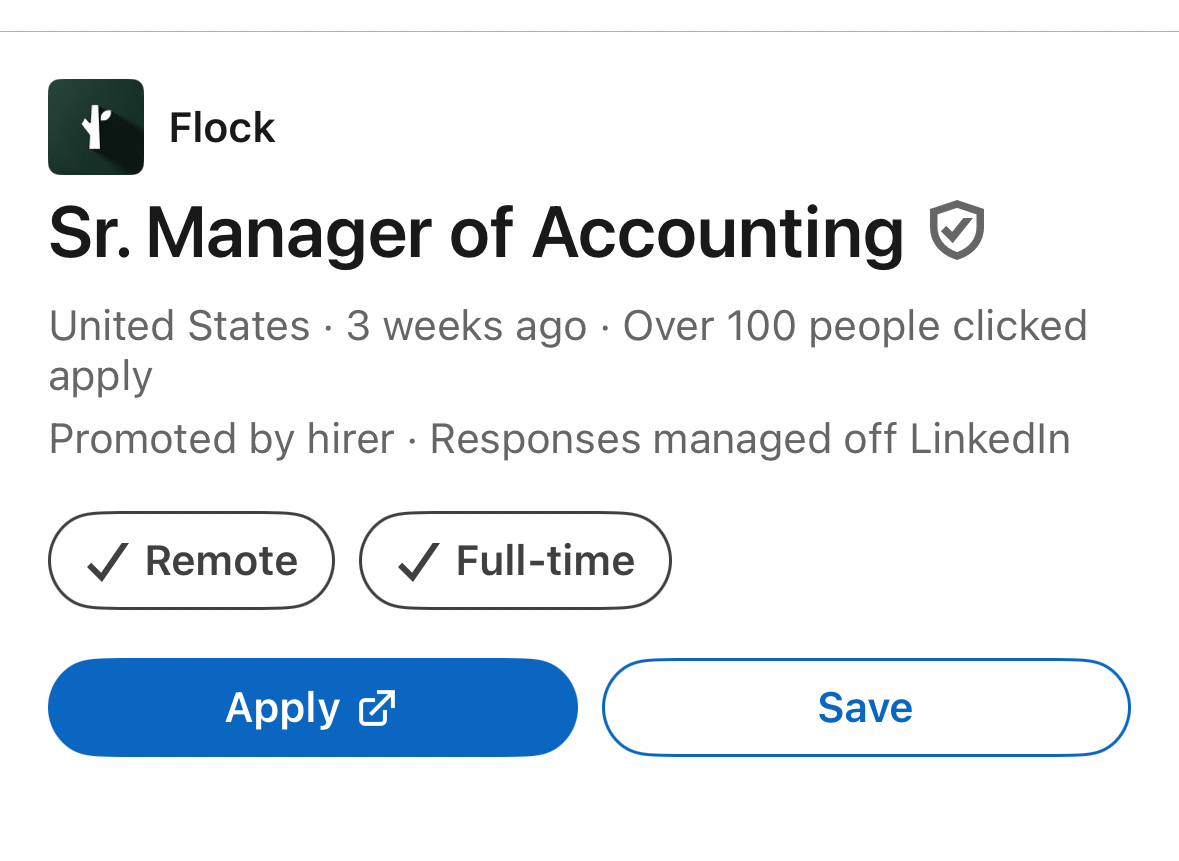The image size is (1179, 861).
Task: Click 'Responses managed off LinkedIn' text
Action: (750, 439)
